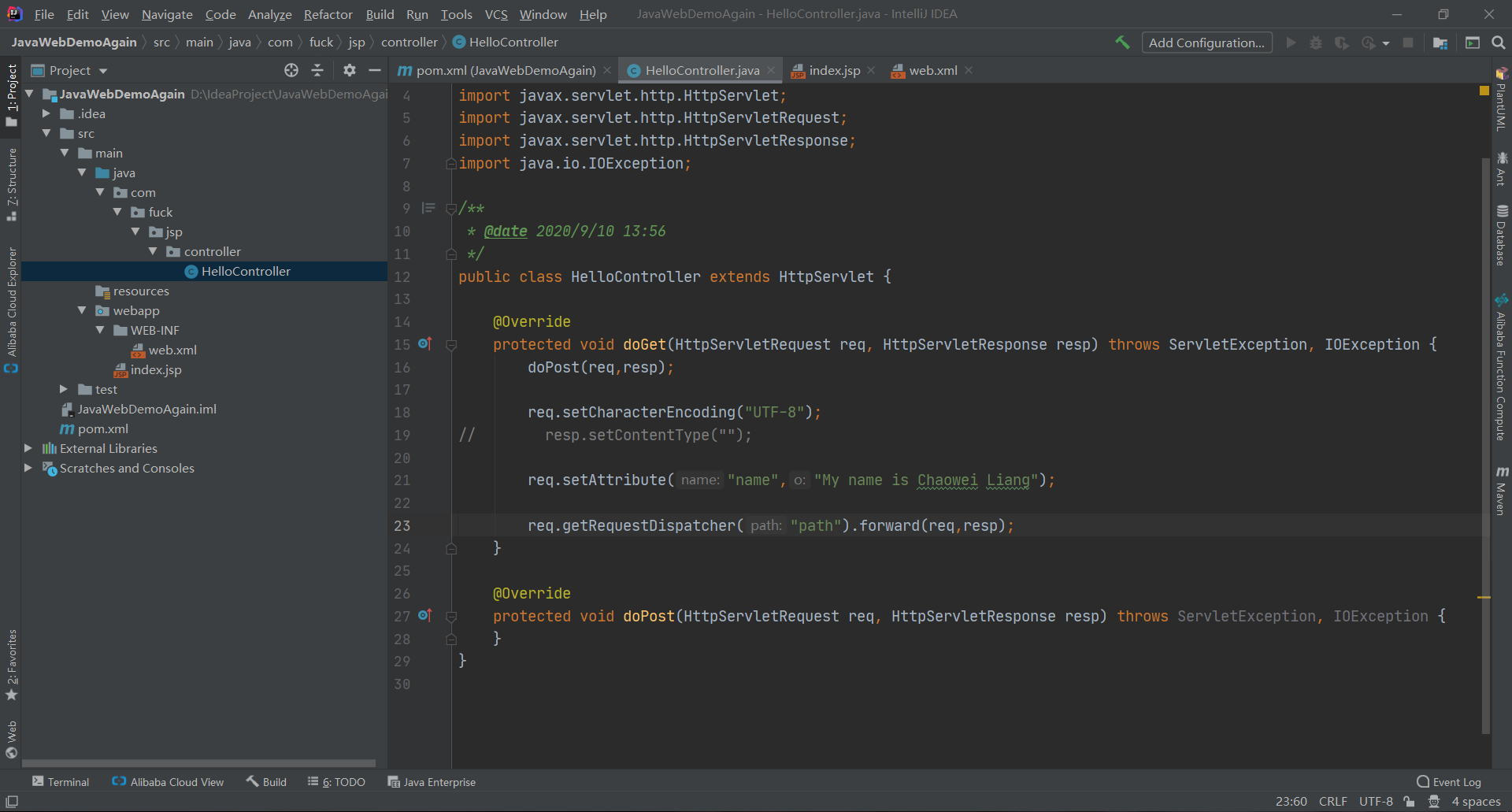Click the yellow inspection status indicator
The width and height of the screenshot is (1512, 812).
click(1484, 91)
